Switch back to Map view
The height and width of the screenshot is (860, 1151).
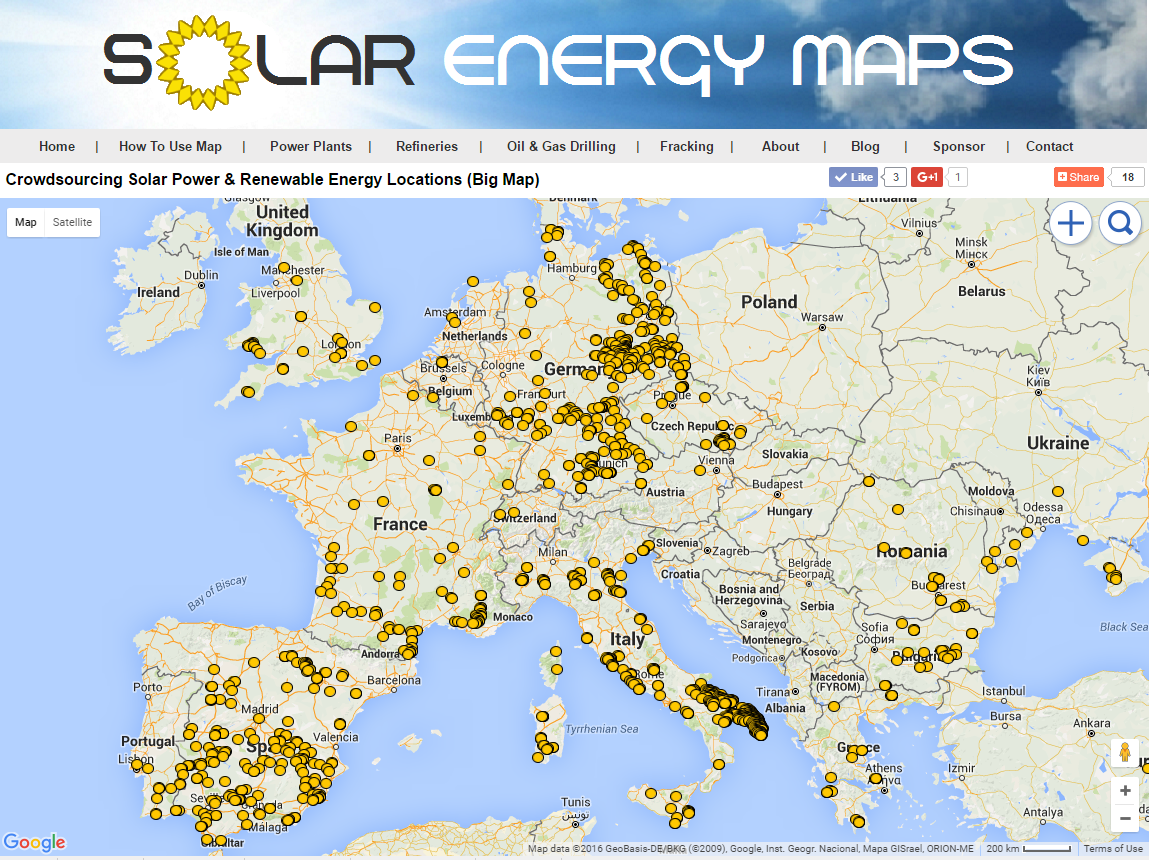(25, 222)
